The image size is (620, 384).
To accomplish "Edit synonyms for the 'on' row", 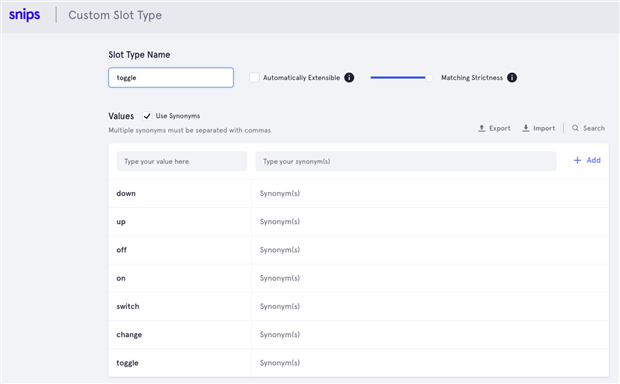I will (x=280, y=278).
